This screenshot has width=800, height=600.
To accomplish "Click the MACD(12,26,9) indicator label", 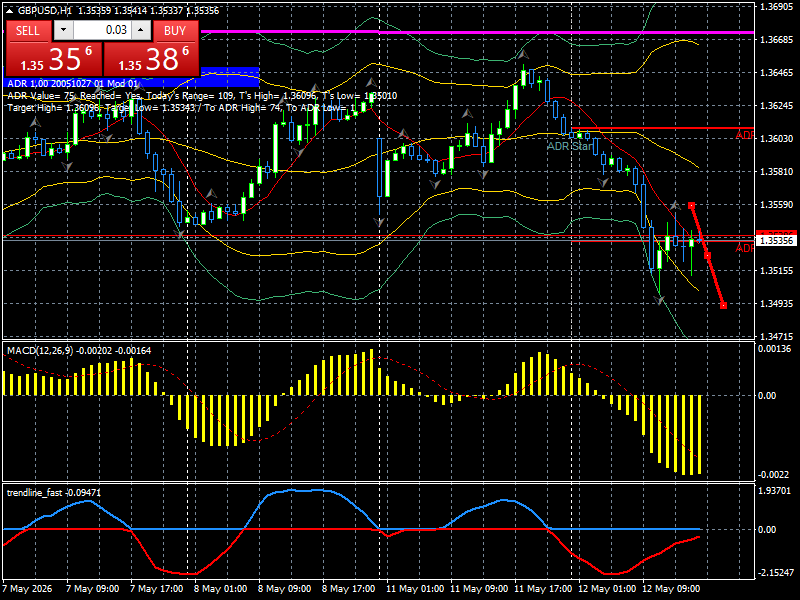I will [79, 351].
